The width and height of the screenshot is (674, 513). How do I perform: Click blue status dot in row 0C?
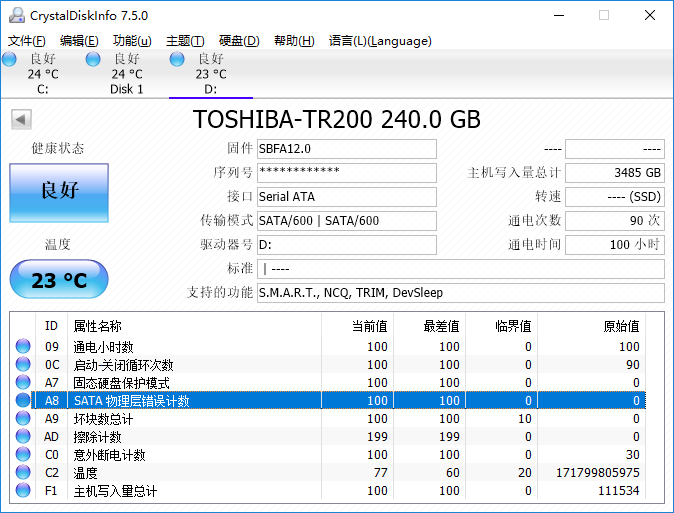pos(23,364)
